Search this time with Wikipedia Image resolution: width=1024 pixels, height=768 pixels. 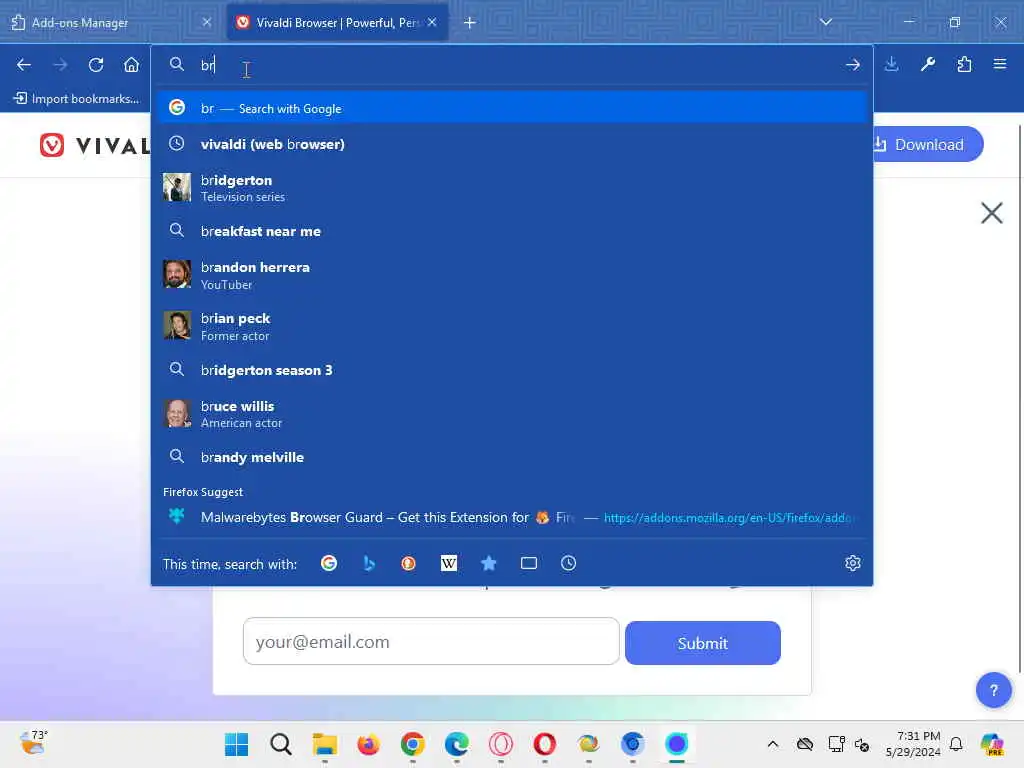click(449, 563)
